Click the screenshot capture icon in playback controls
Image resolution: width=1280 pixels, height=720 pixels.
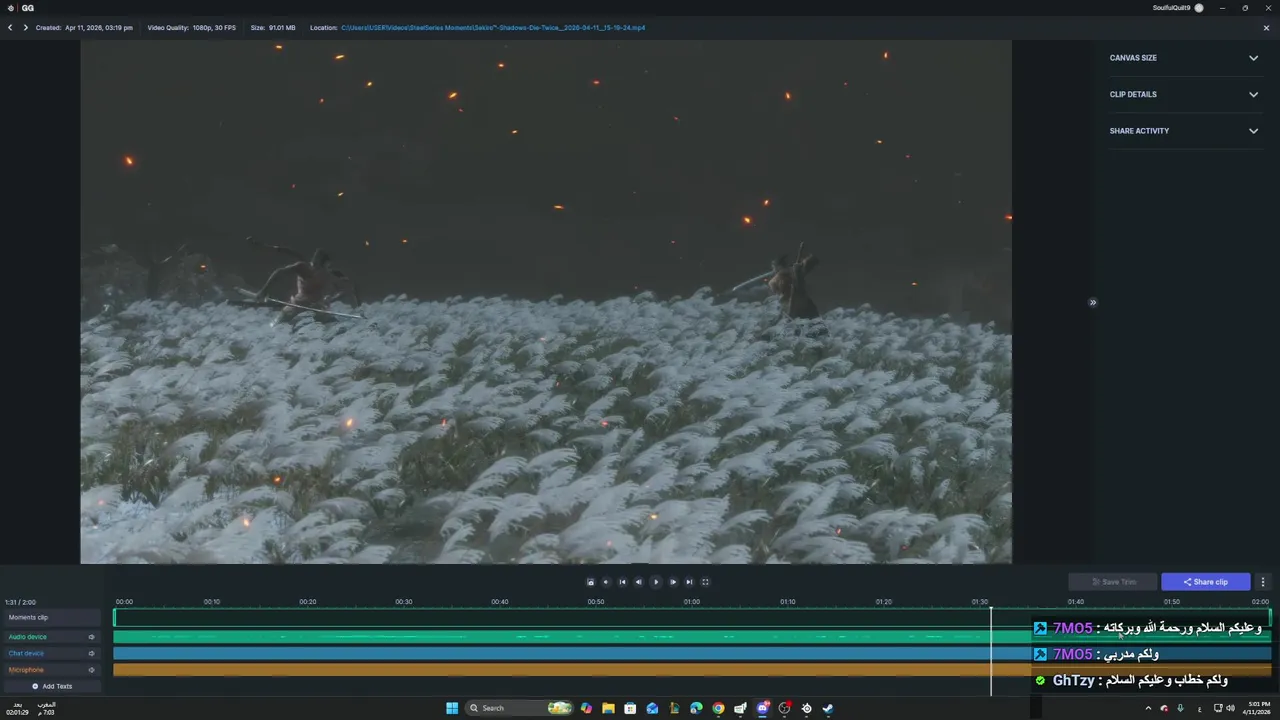coord(590,582)
